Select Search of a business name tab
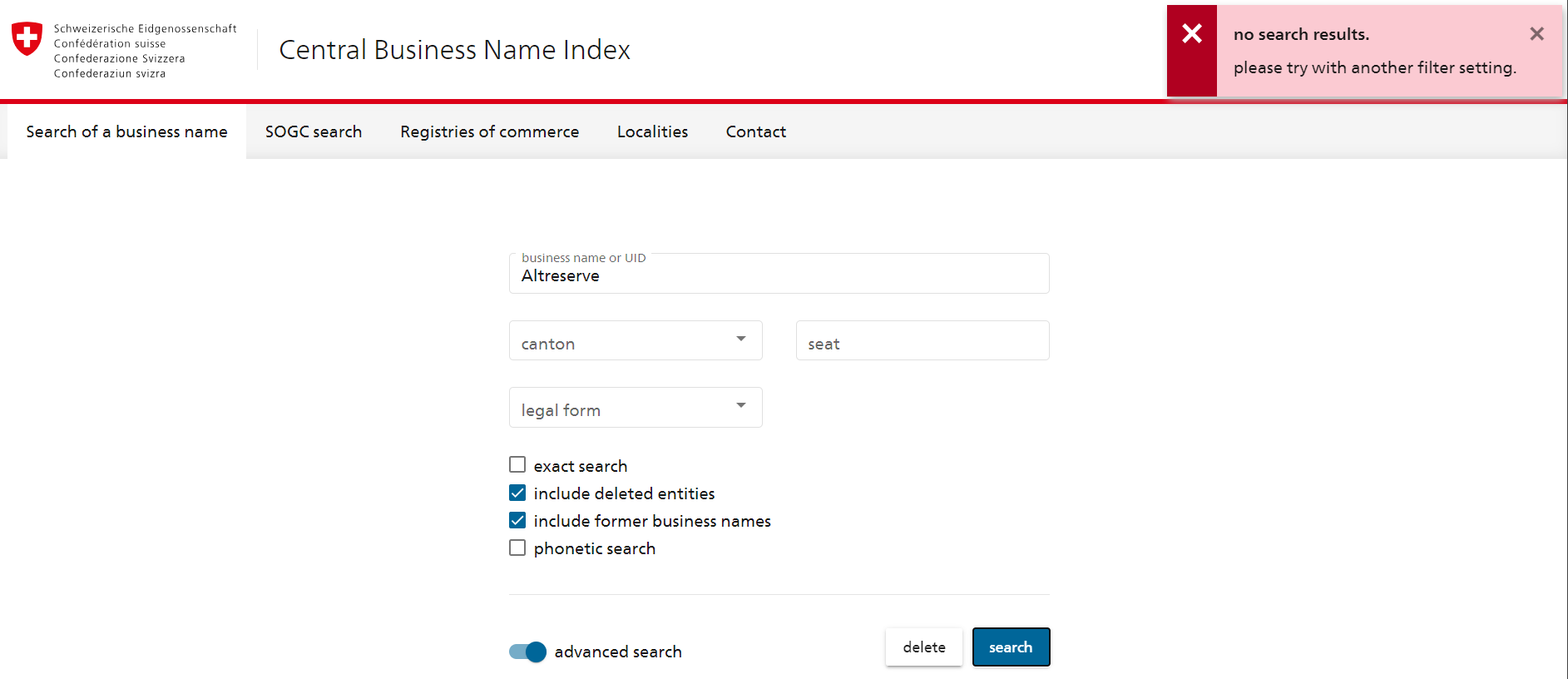Image resolution: width=1568 pixels, height=679 pixels. 126,131
